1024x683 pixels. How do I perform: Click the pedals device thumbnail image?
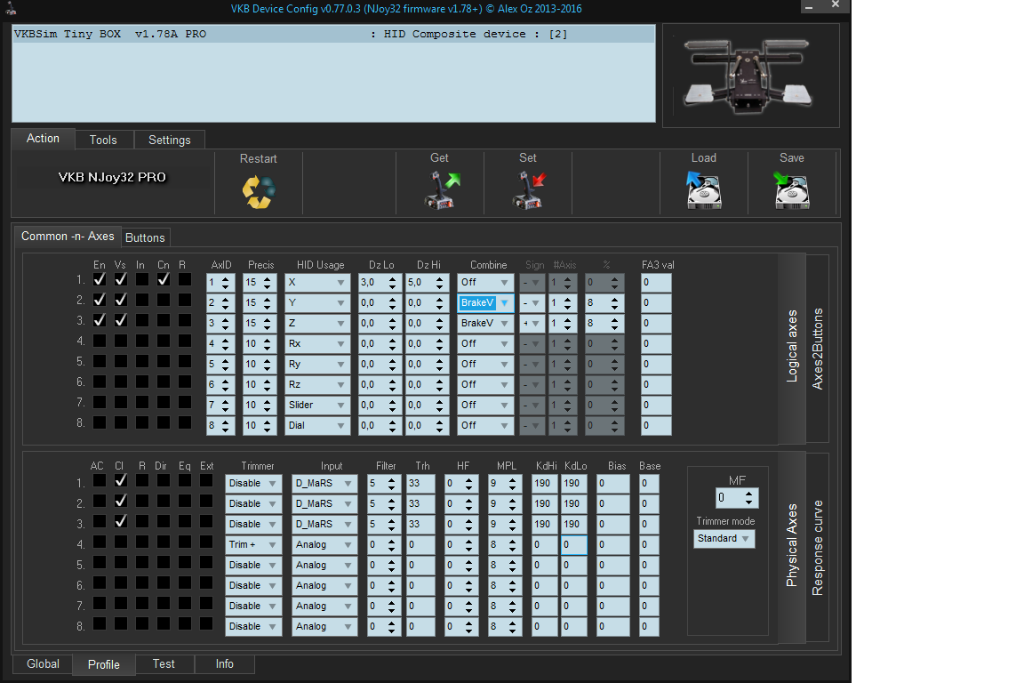(x=750, y=75)
